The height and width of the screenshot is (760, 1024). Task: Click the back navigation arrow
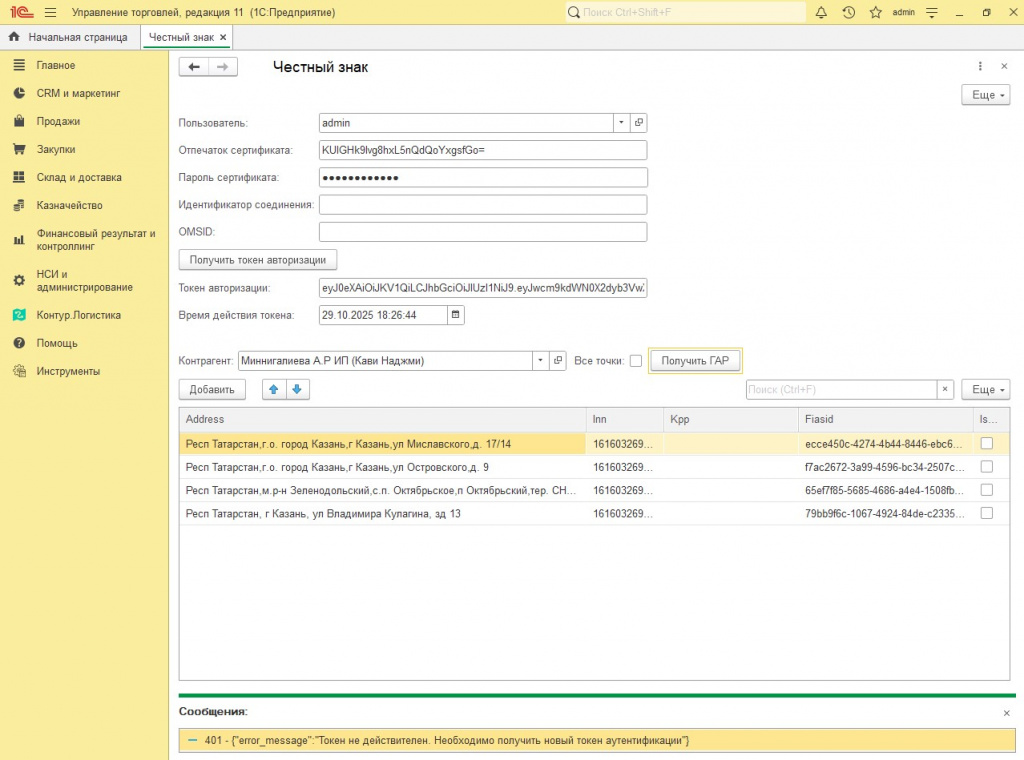[194, 67]
